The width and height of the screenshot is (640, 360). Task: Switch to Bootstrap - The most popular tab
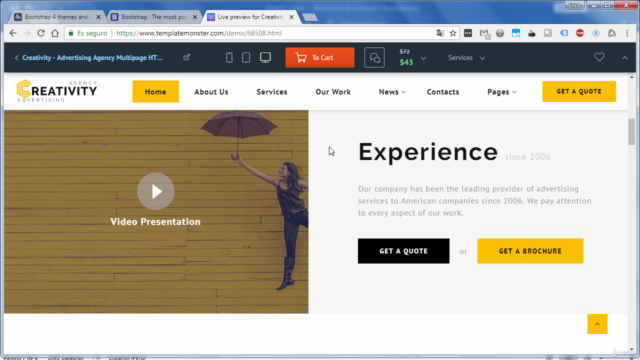[154, 17]
